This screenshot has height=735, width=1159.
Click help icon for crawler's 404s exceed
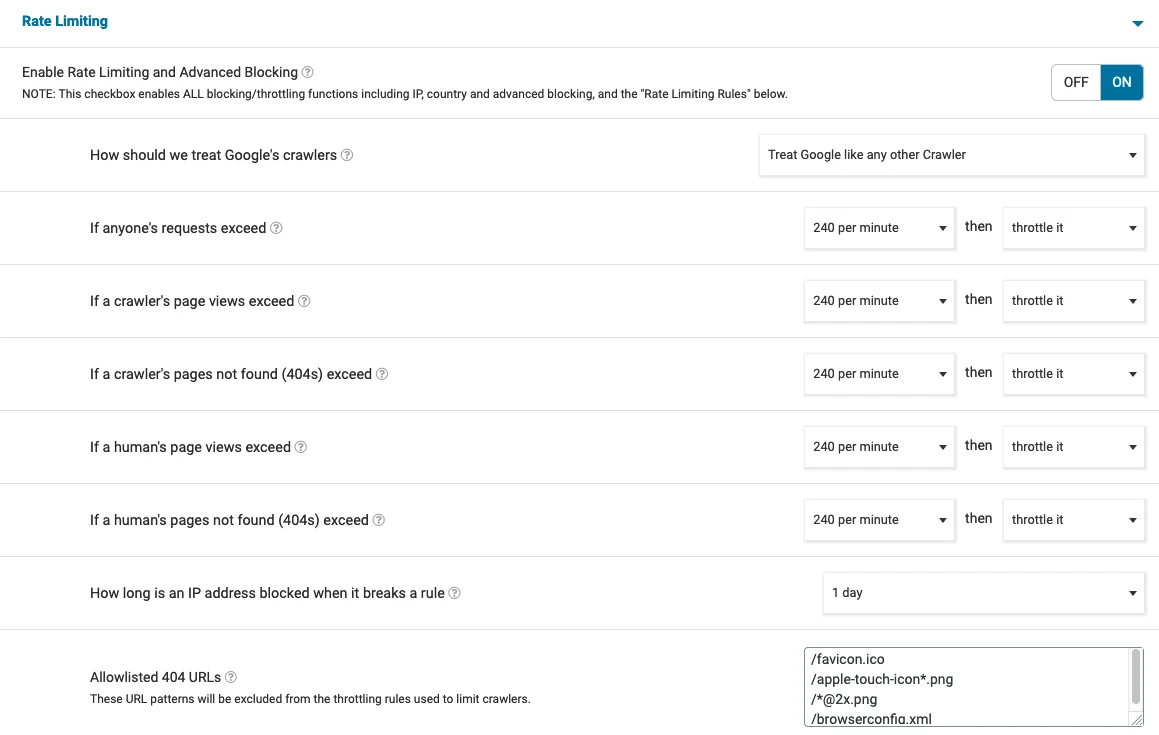(x=382, y=374)
